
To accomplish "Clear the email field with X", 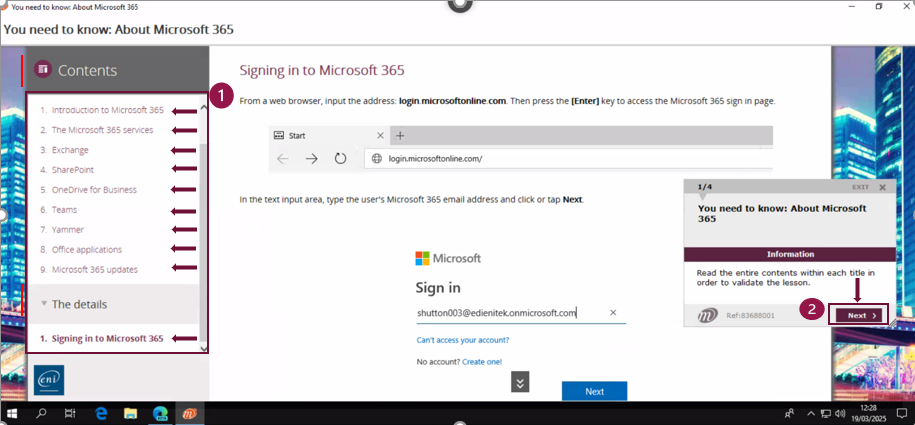I will click(613, 312).
